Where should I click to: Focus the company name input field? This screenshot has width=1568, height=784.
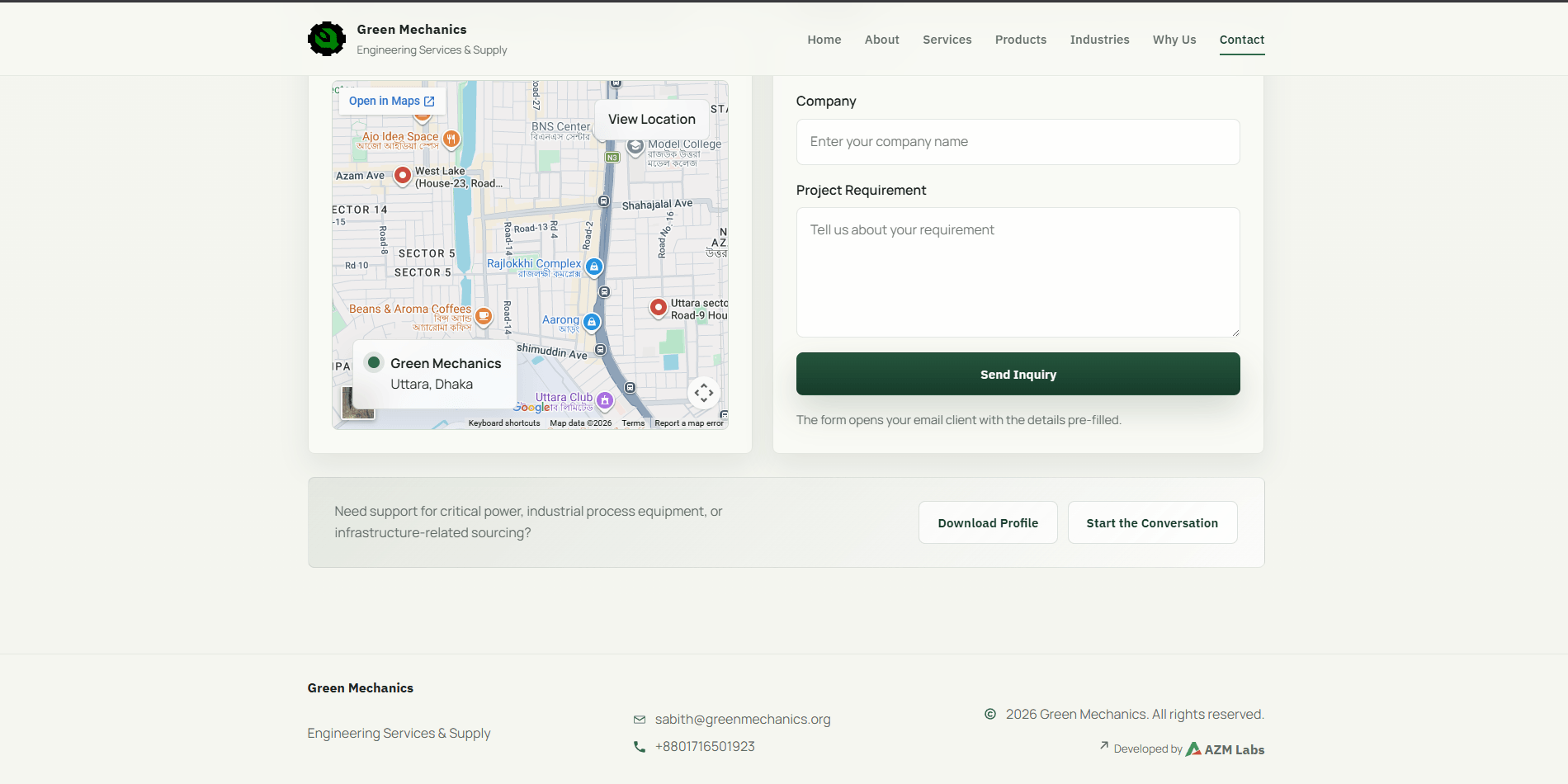click(1018, 142)
